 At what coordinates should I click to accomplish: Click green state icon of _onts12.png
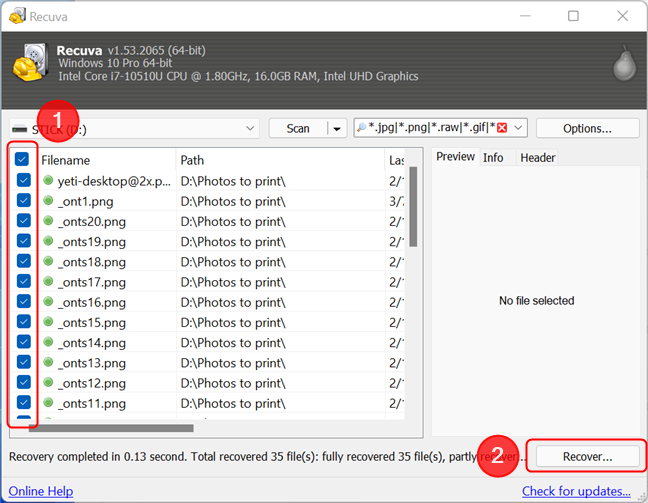click(48, 382)
